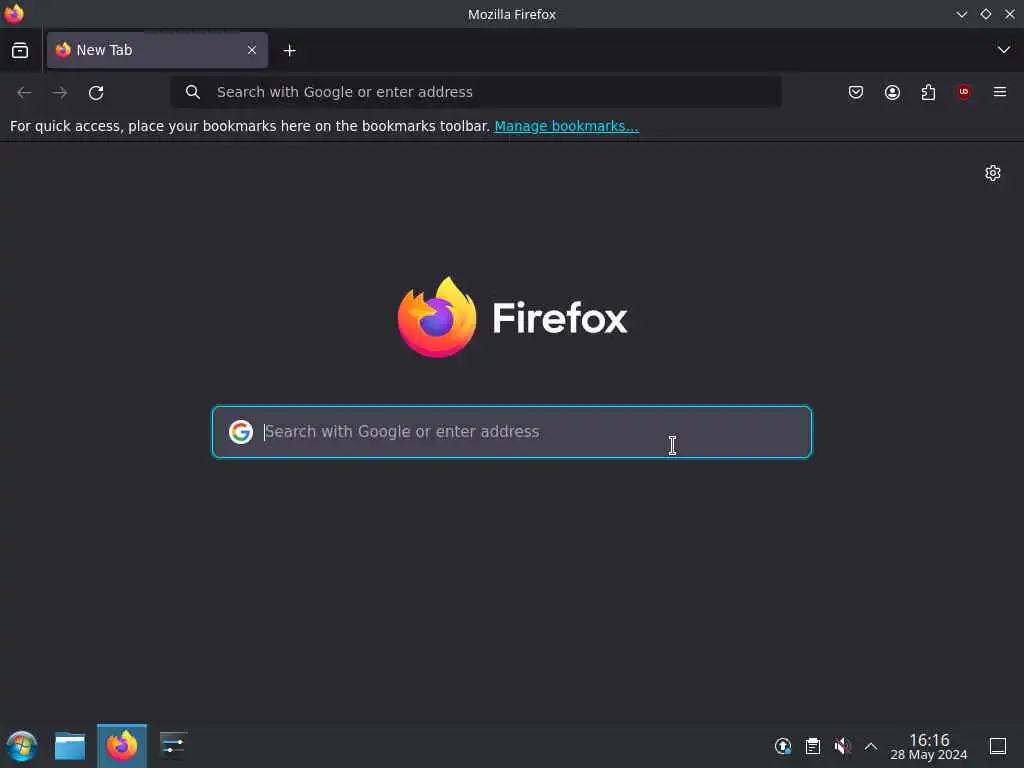Open the clipboard tray icon

[x=812, y=746]
